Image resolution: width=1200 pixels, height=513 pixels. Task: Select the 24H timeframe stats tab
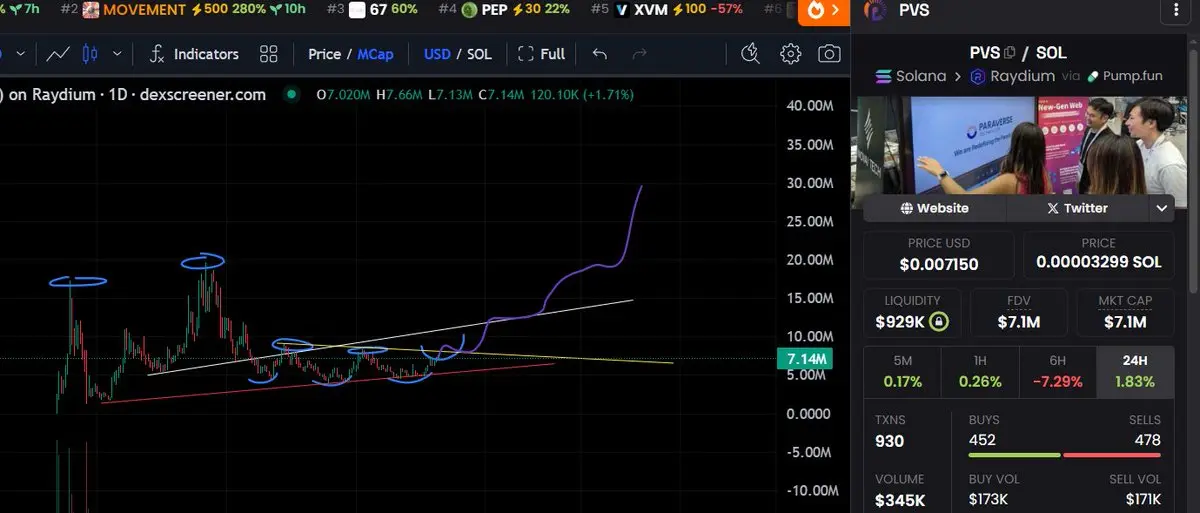(x=1135, y=370)
